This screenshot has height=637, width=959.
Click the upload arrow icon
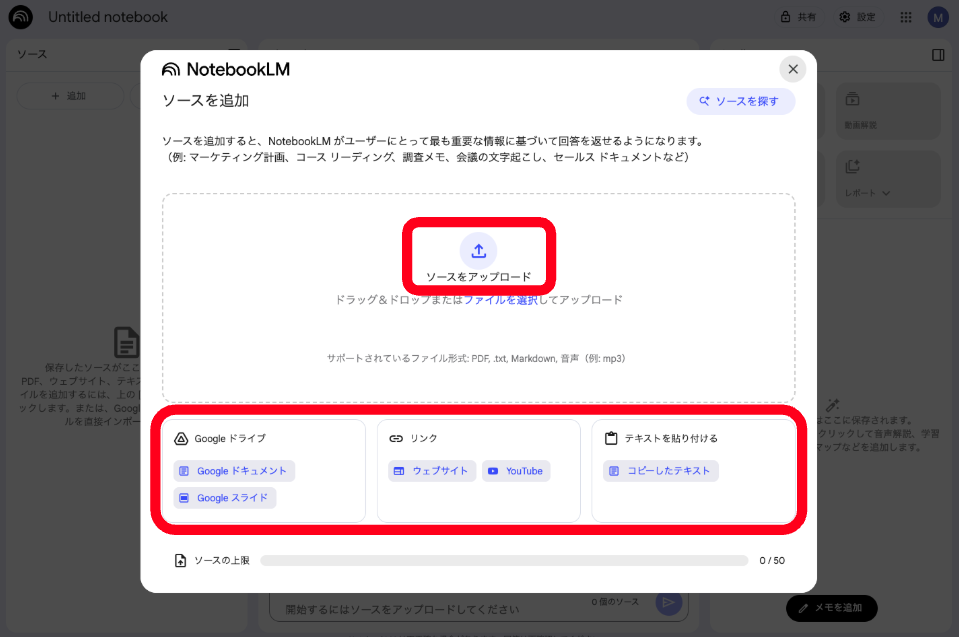pyautogui.click(x=478, y=251)
